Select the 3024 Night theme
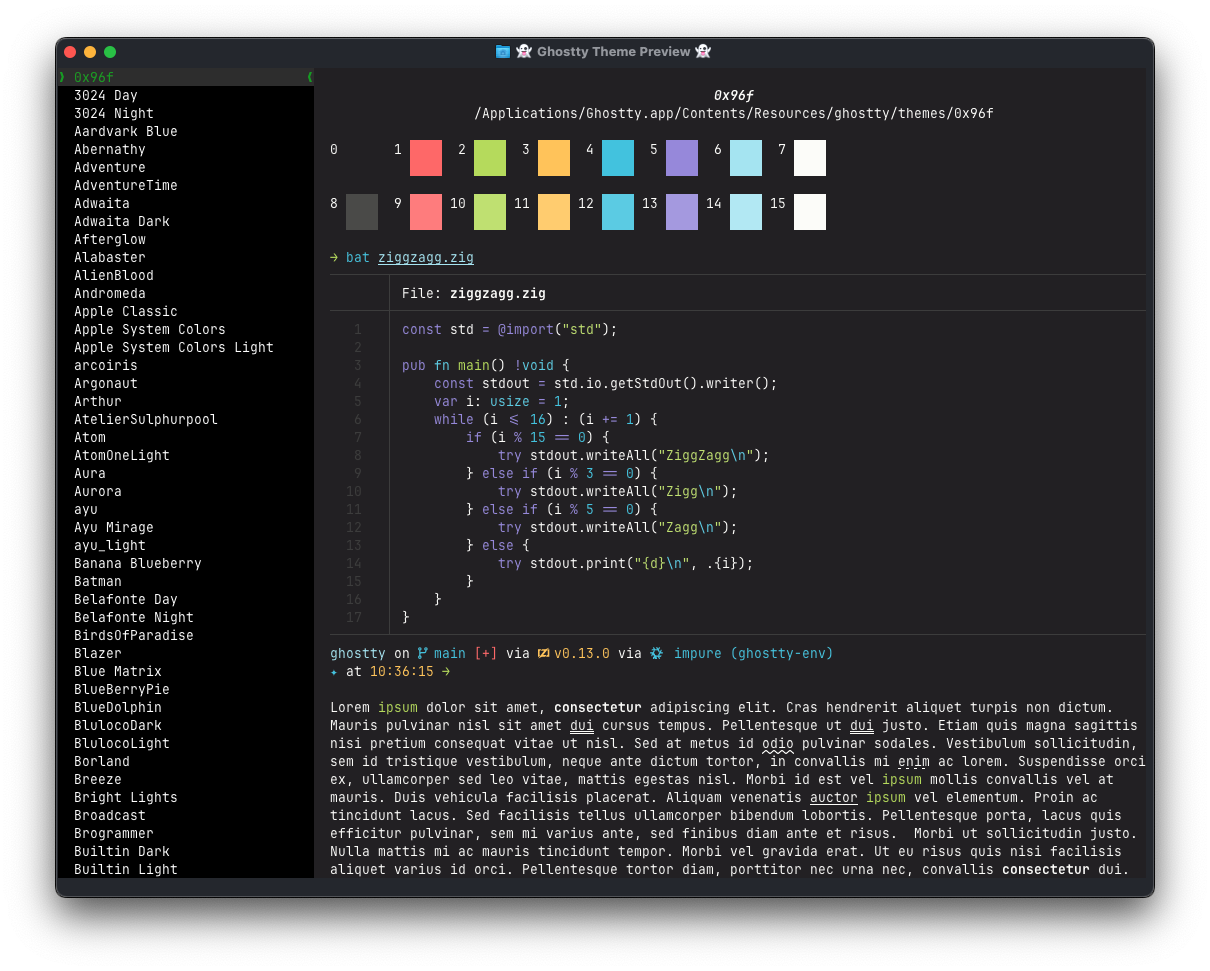This screenshot has width=1210, height=971. tap(114, 114)
